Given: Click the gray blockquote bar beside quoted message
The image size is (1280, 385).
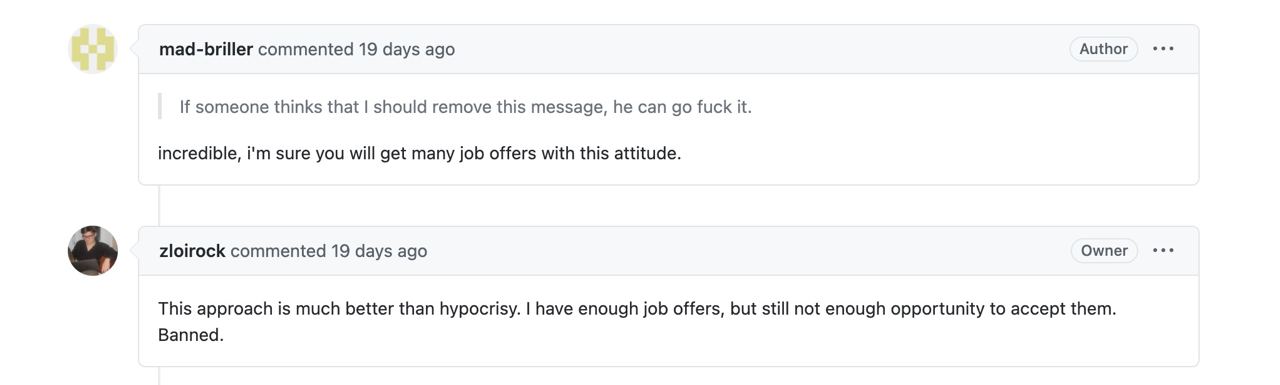Looking at the screenshot, I should pos(160,107).
